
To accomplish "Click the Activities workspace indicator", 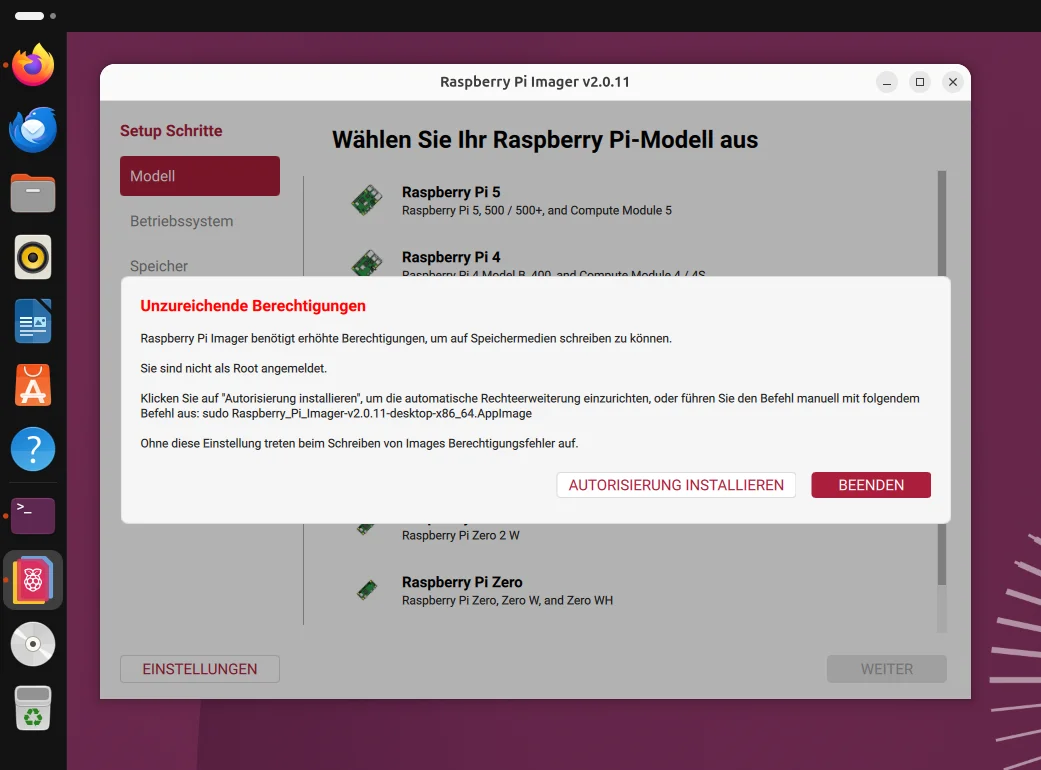I will [x=35, y=16].
